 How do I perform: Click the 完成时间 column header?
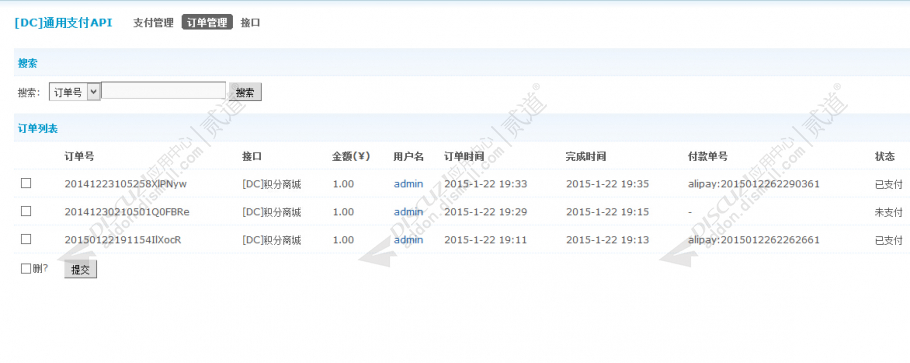(x=586, y=156)
